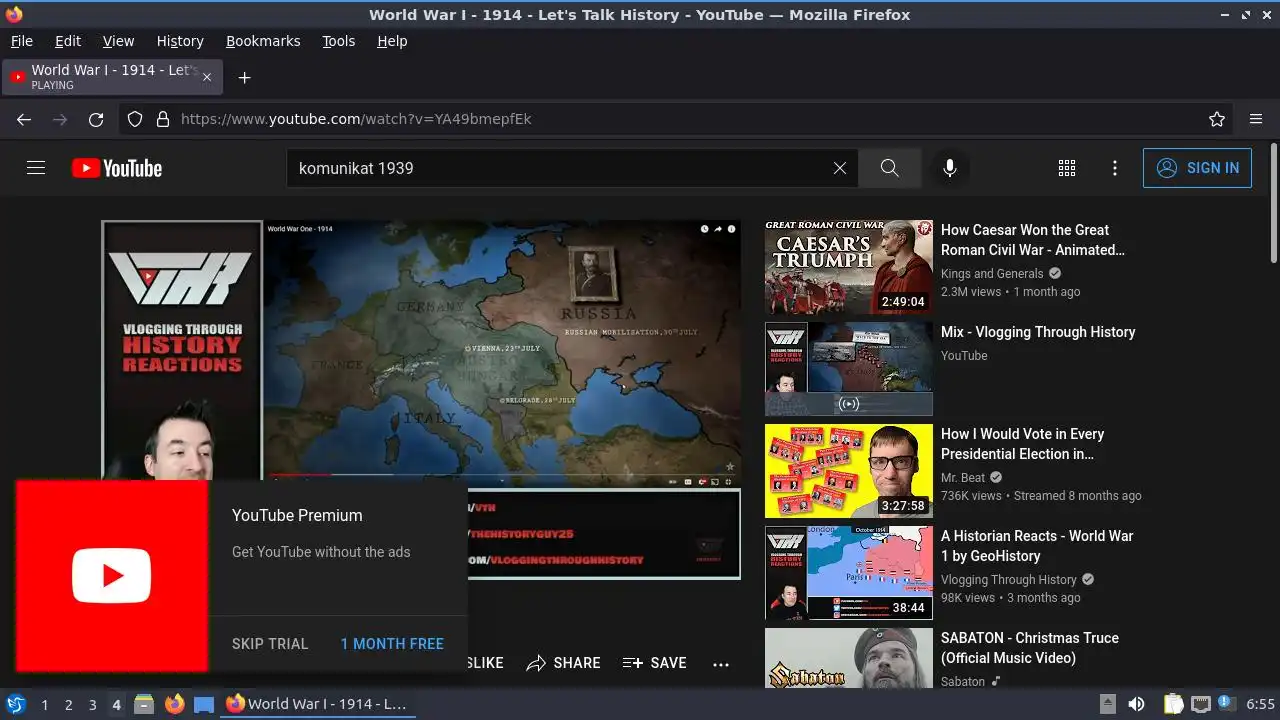The image size is (1280, 720).
Task: Click Firefox's forward arrow
Action: (60, 119)
